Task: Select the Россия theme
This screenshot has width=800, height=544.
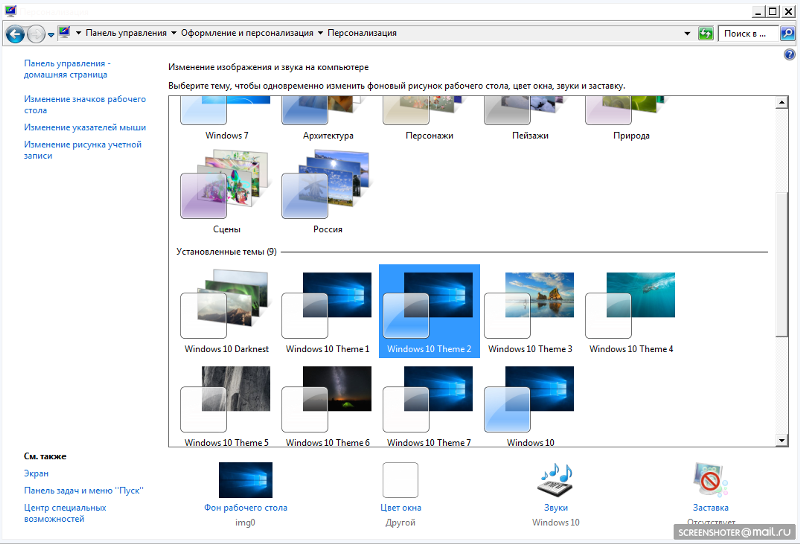Action: 328,191
